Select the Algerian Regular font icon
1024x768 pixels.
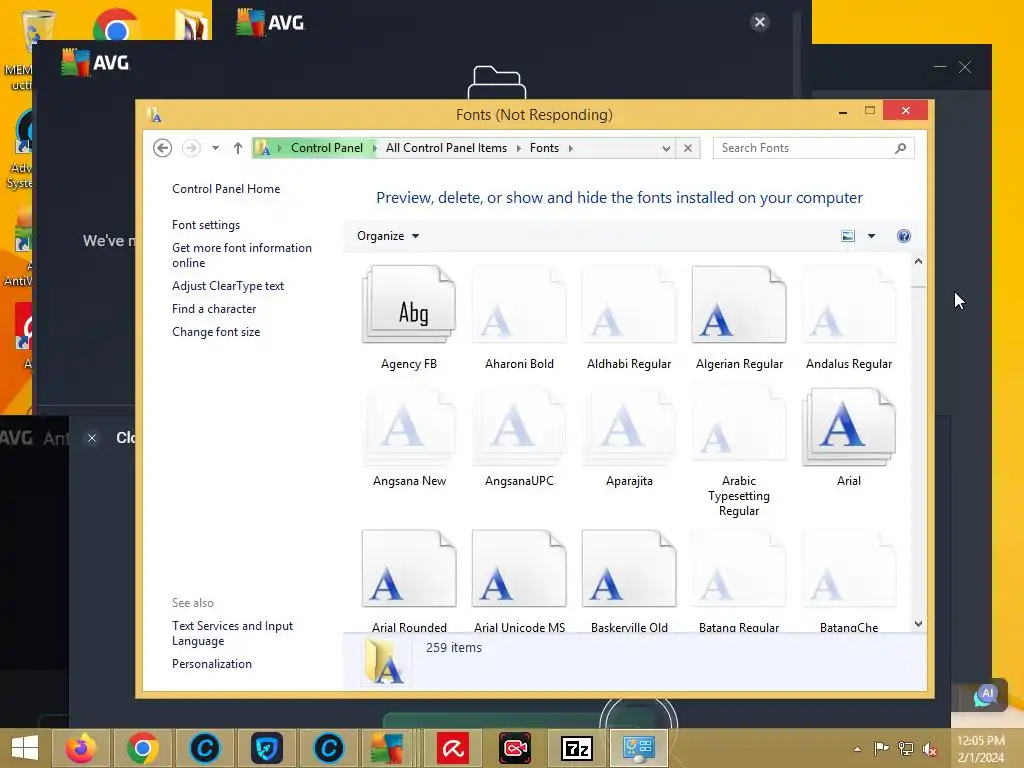(739, 305)
